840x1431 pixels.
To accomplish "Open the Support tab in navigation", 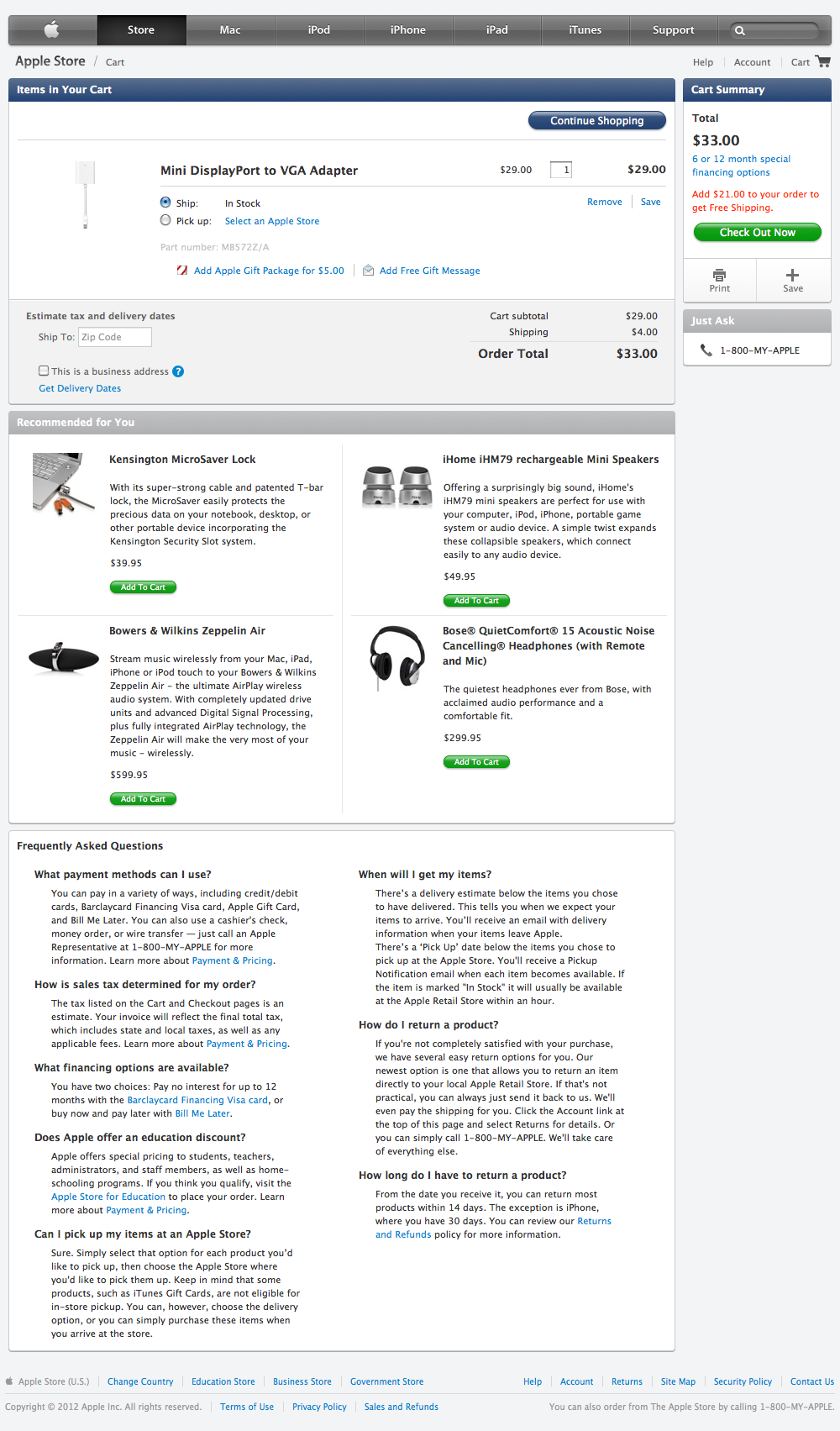I will [674, 30].
